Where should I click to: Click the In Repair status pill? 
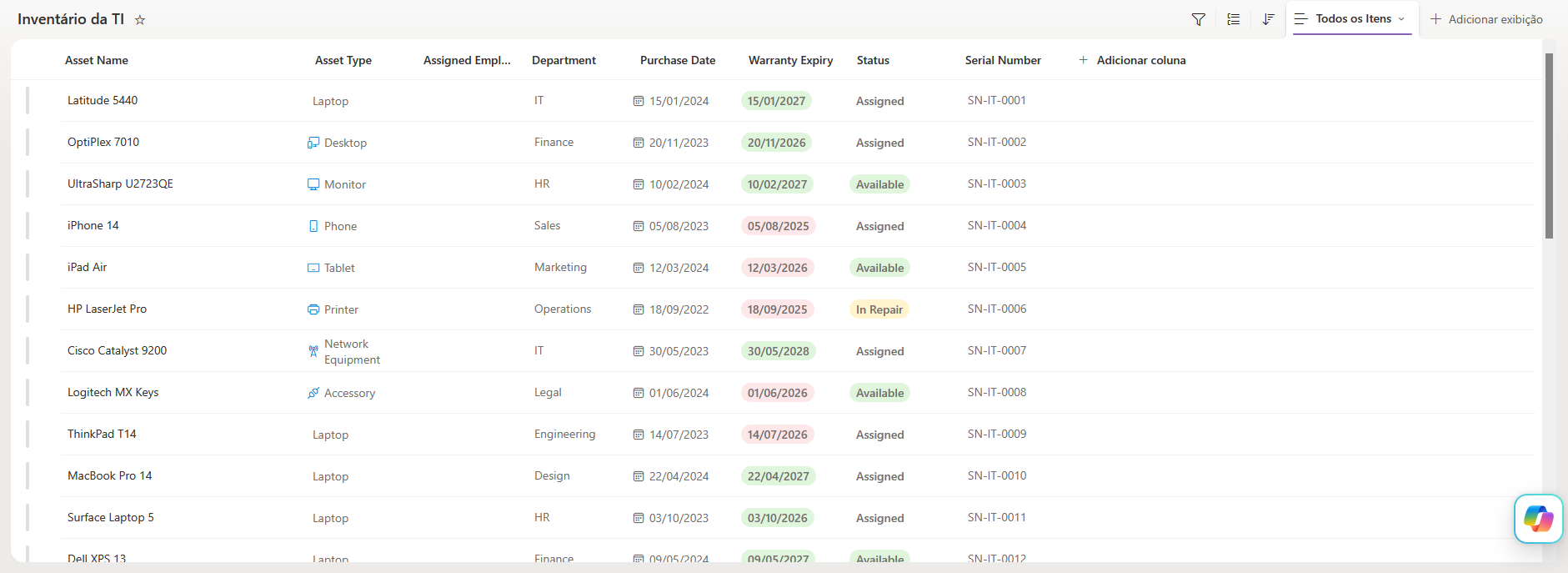coord(879,309)
